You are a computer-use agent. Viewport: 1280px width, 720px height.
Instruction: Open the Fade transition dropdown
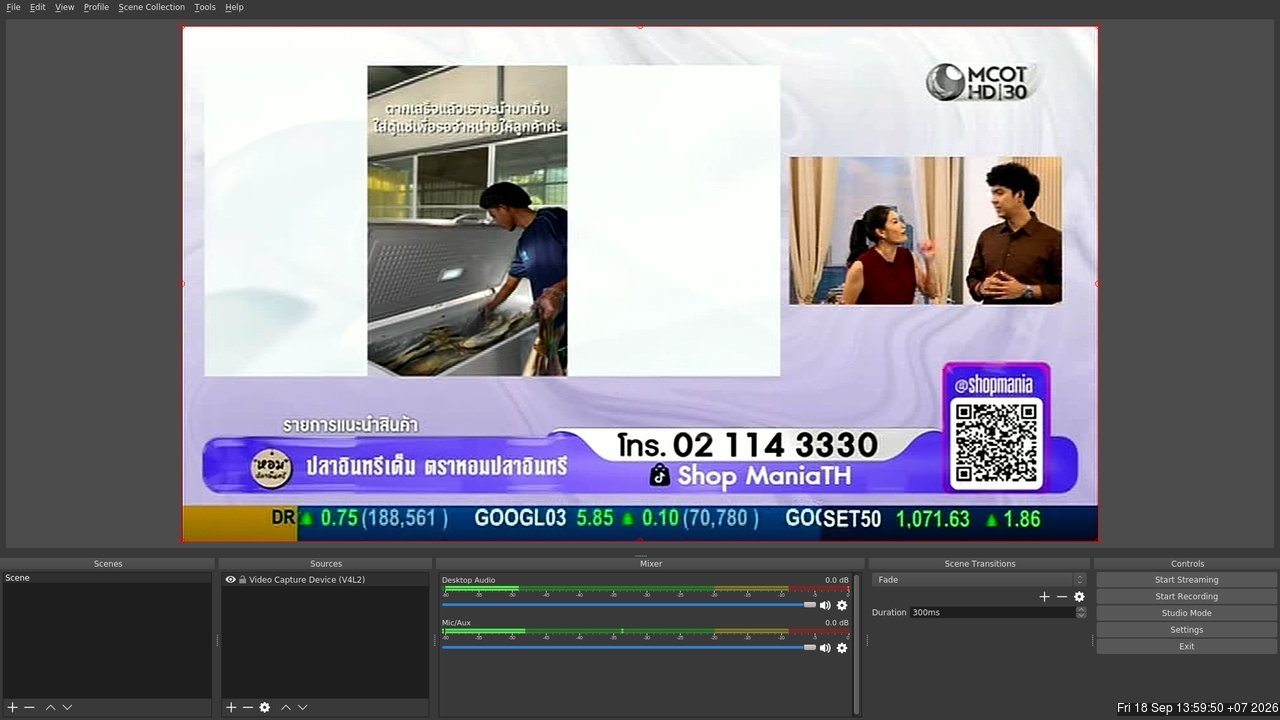tap(978, 580)
